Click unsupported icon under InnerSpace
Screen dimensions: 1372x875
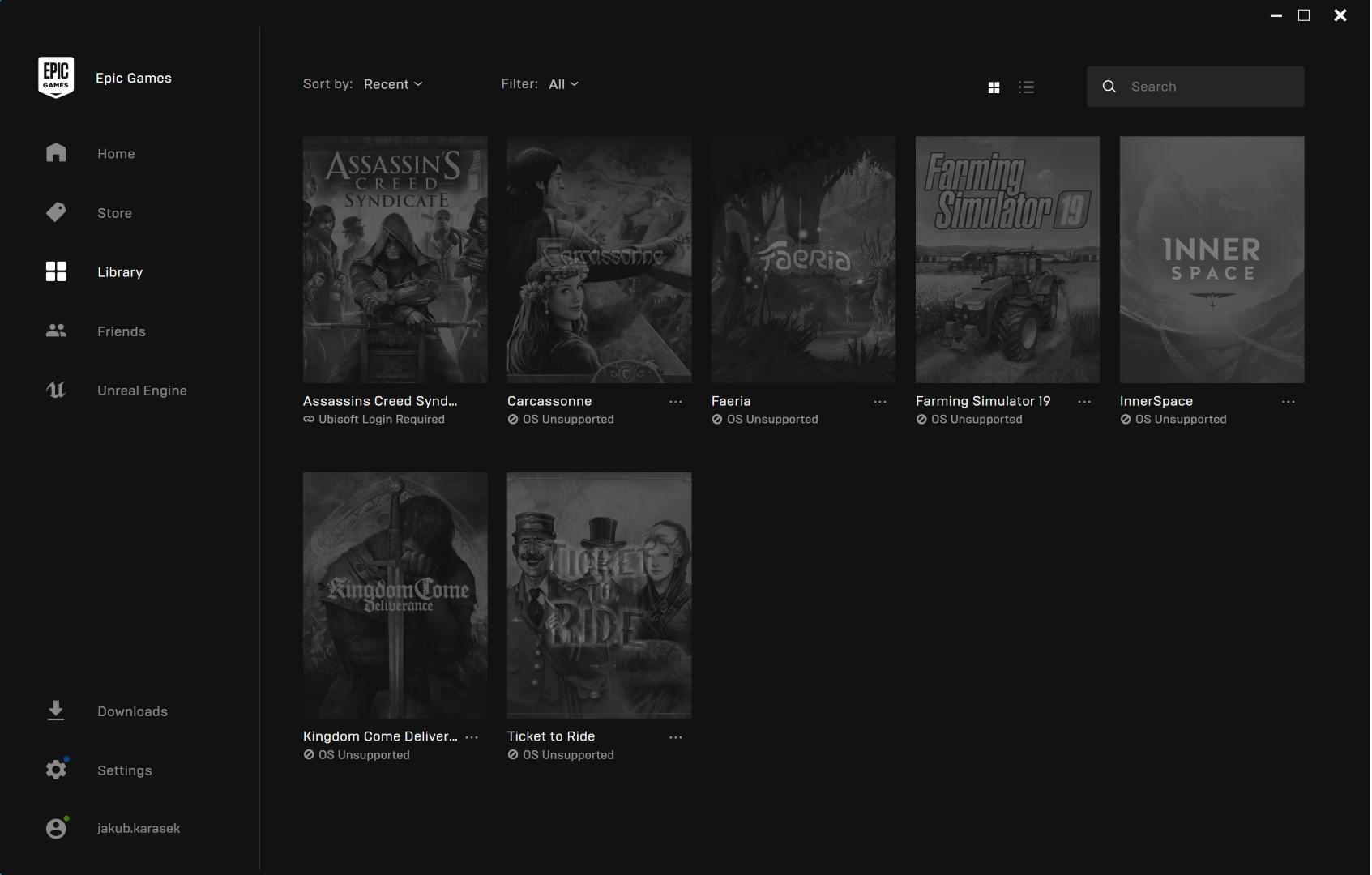(1126, 419)
